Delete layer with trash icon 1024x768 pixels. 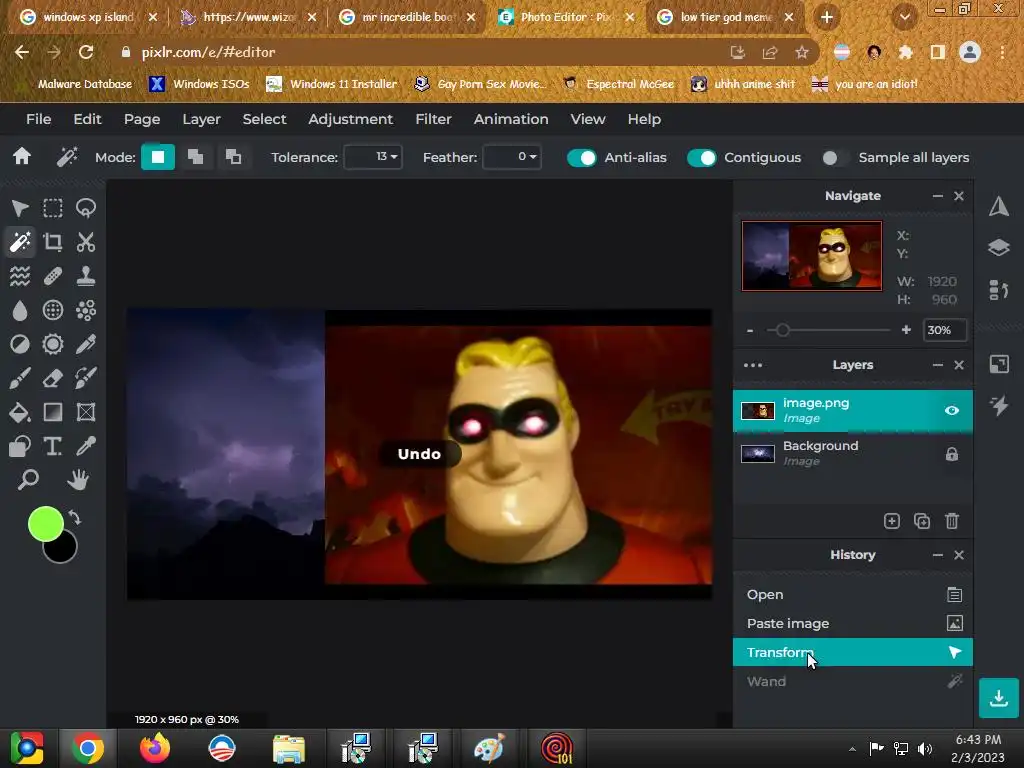pyautogui.click(x=952, y=521)
